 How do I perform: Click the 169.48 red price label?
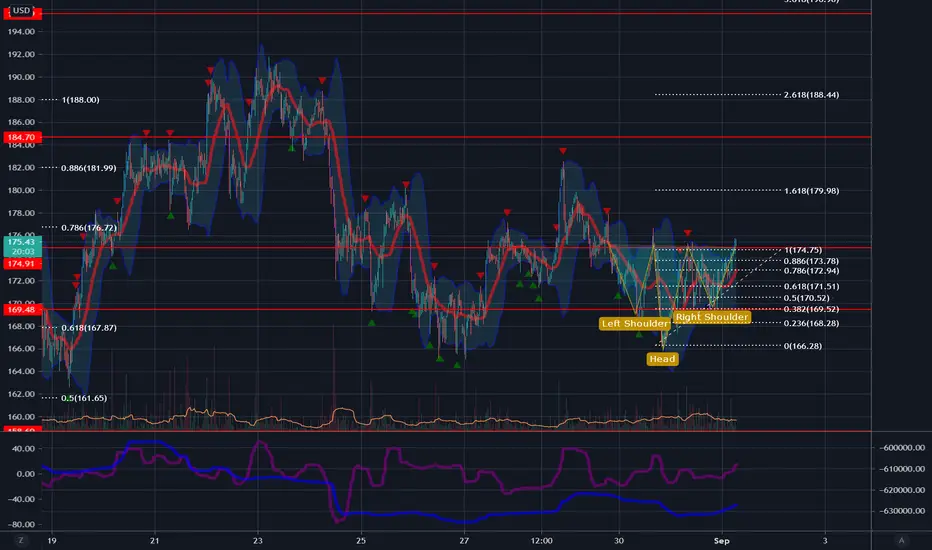(22, 309)
